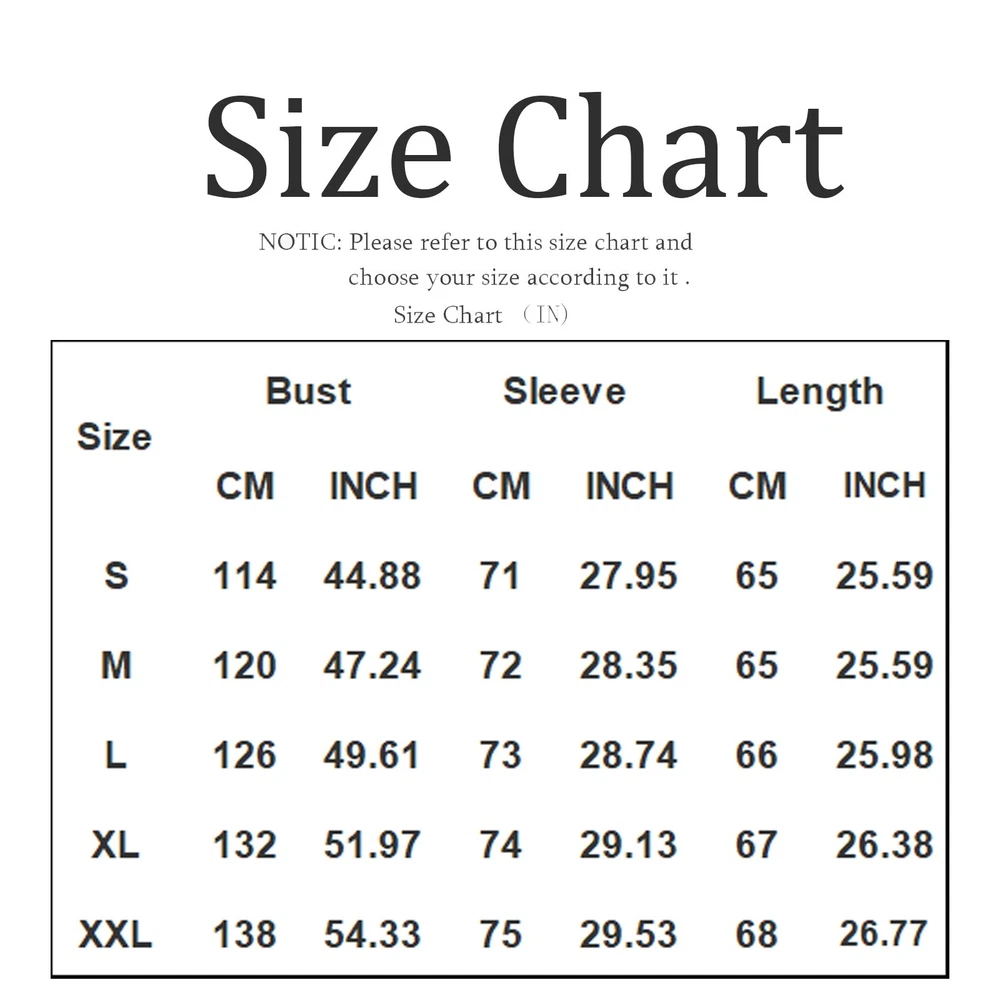Click the S size row label

coord(116,575)
